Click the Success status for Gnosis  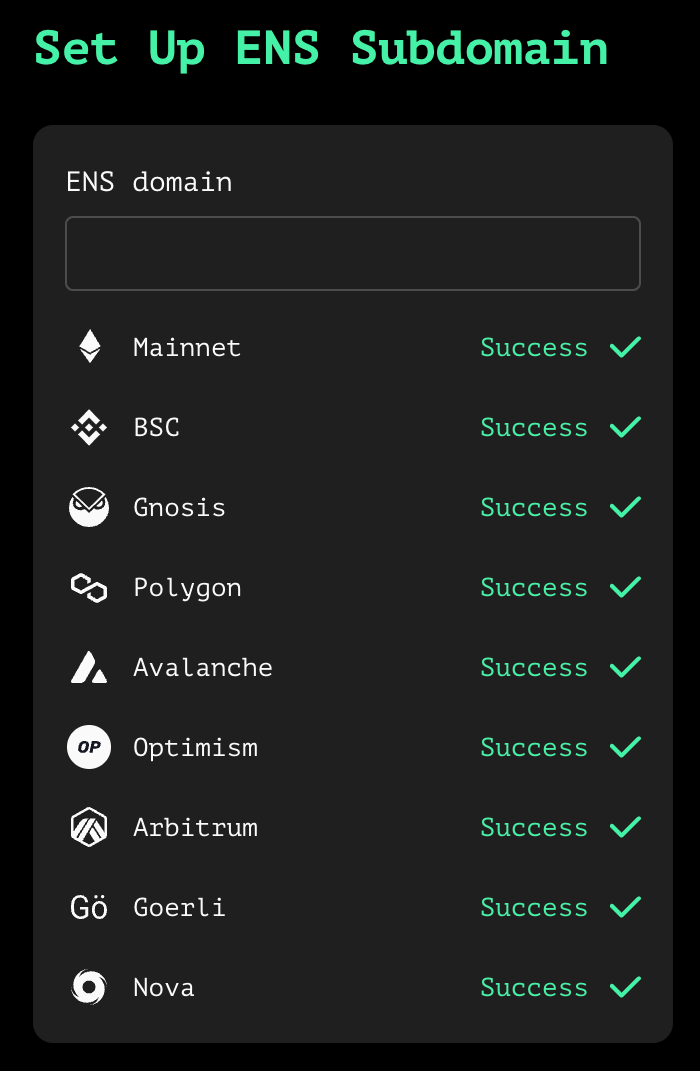point(534,507)
